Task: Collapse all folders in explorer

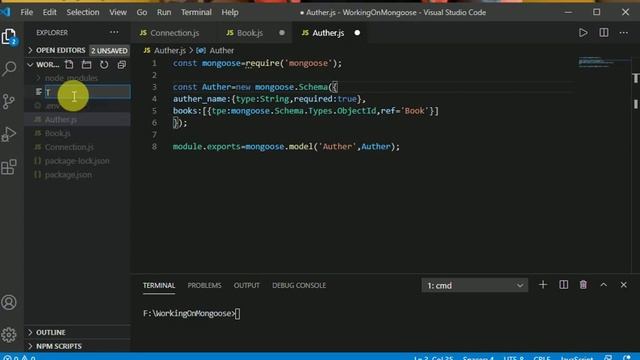Action: tap(122, 64)
